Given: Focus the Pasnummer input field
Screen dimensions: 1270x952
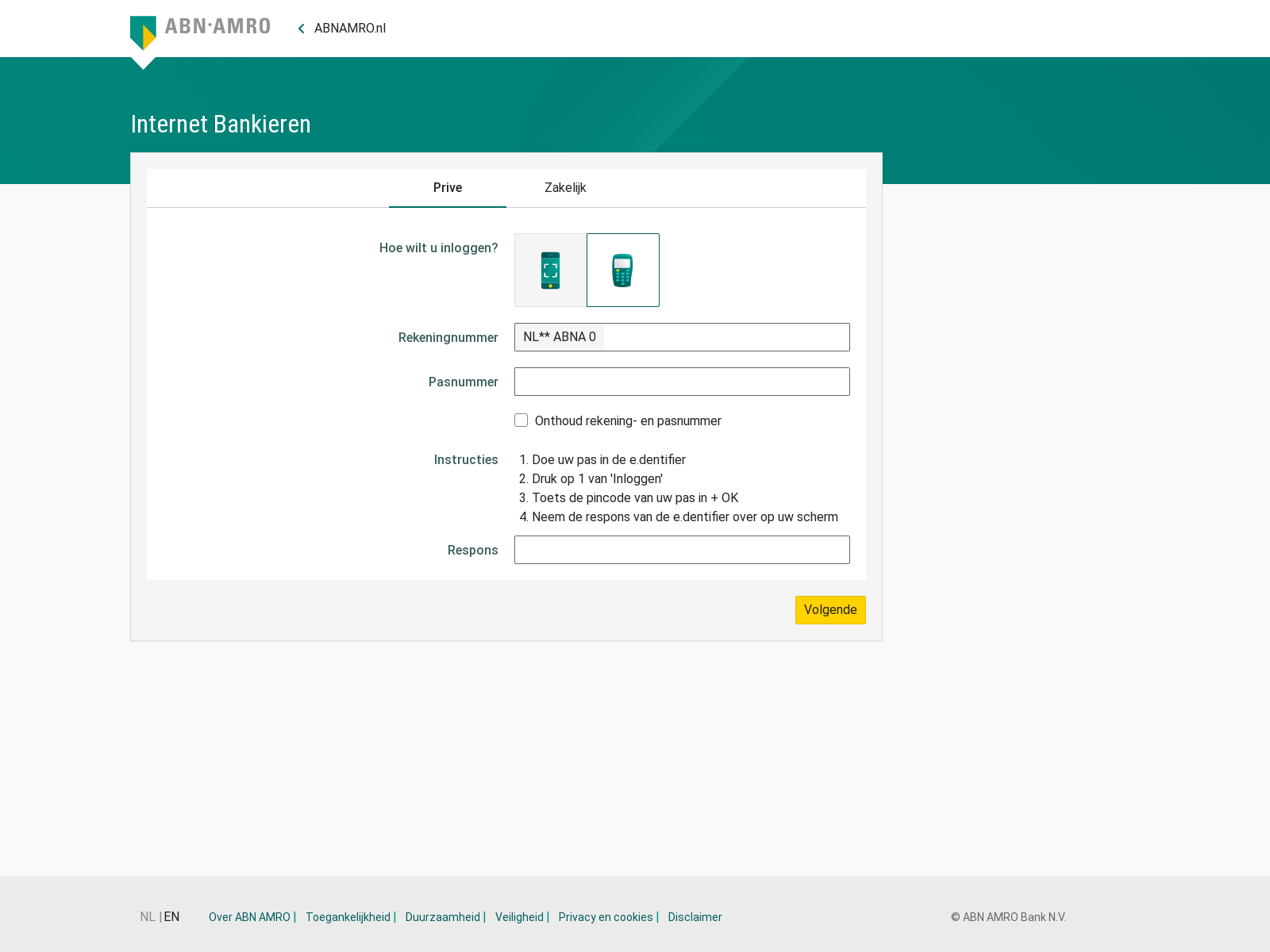Looking at the screenshot, I should [x=682, y=382].
